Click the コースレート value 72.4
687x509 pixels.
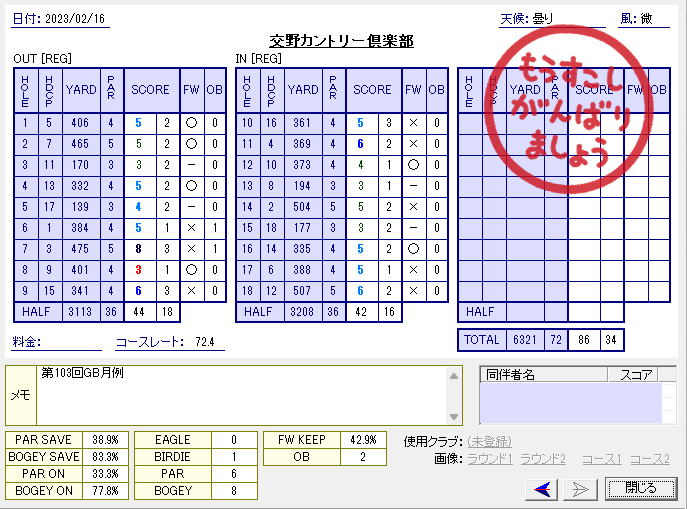pyautogui.click(x=207, y=343)
